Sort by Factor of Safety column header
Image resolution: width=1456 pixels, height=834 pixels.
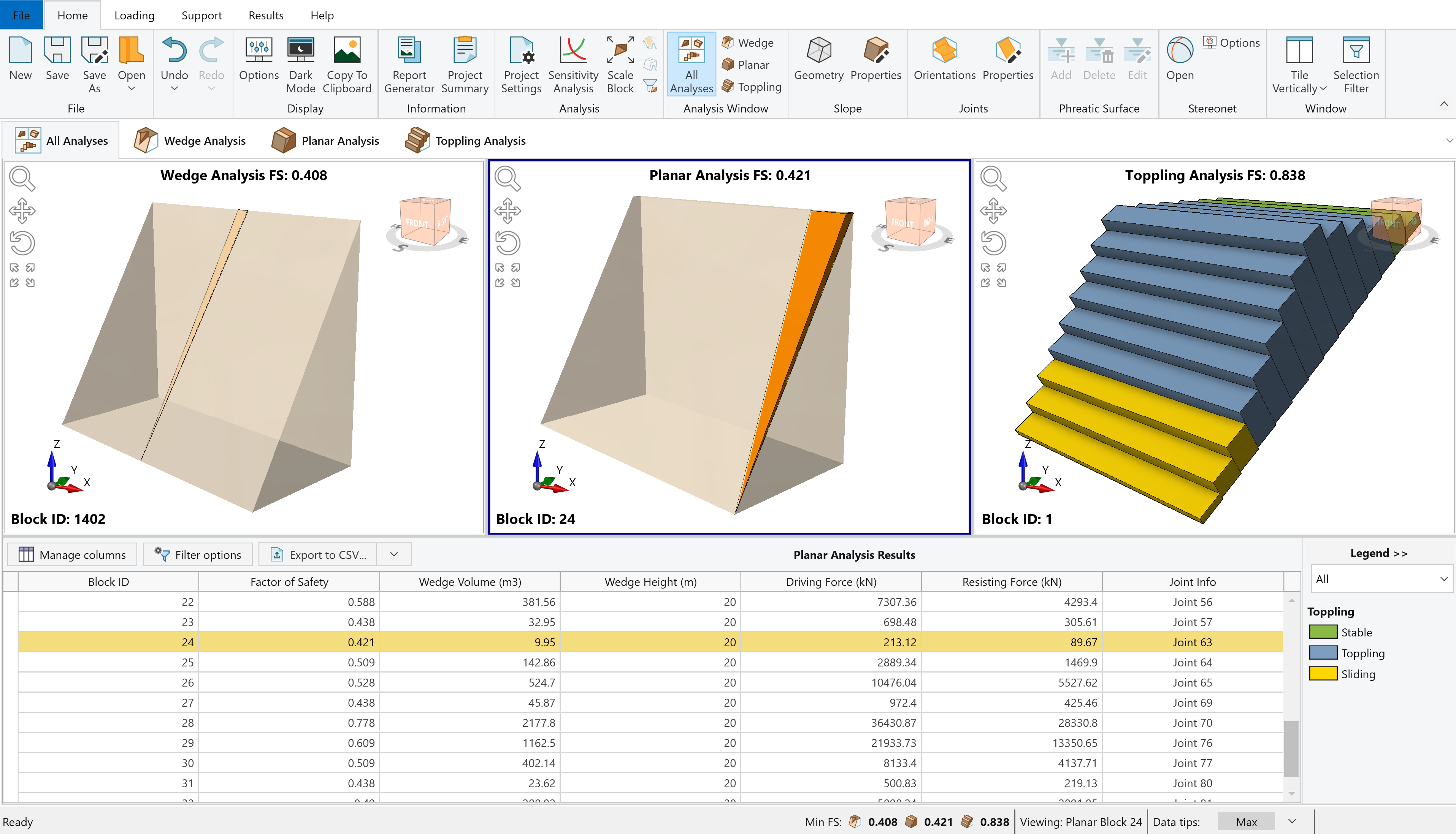pos(289,581)
